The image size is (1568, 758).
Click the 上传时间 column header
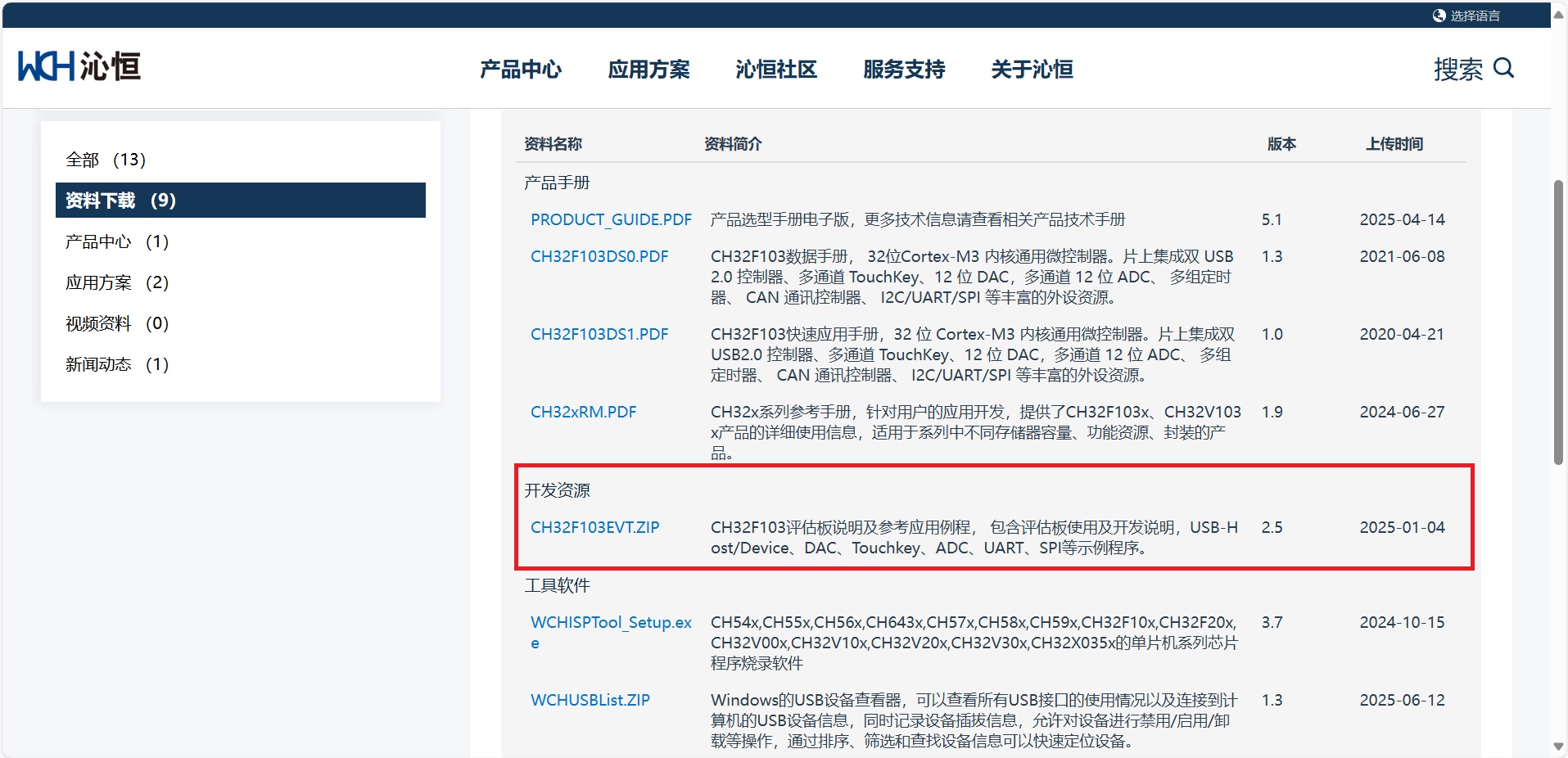(x=1394, y=144)
